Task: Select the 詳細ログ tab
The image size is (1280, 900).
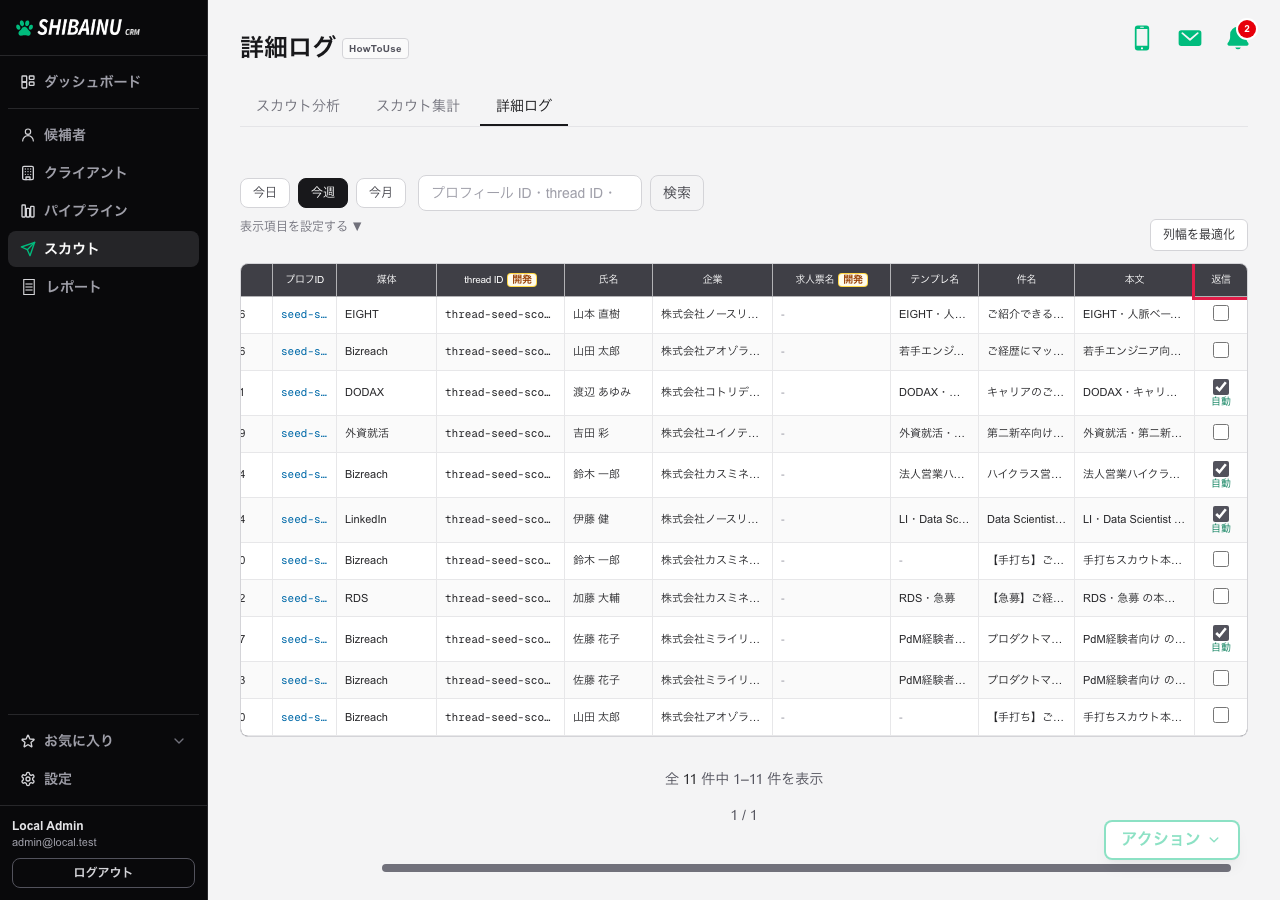Action: (524, 105)
